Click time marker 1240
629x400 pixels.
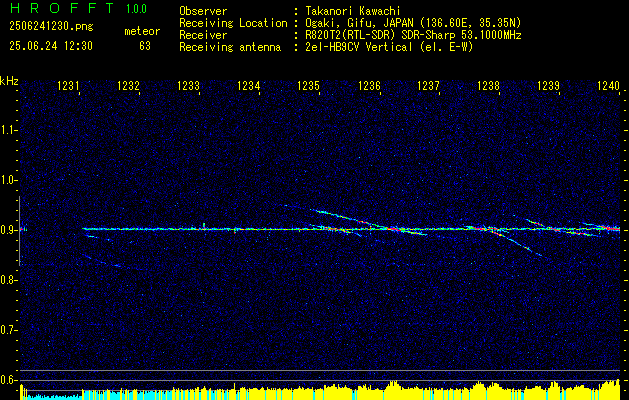(x=609, y=85)
